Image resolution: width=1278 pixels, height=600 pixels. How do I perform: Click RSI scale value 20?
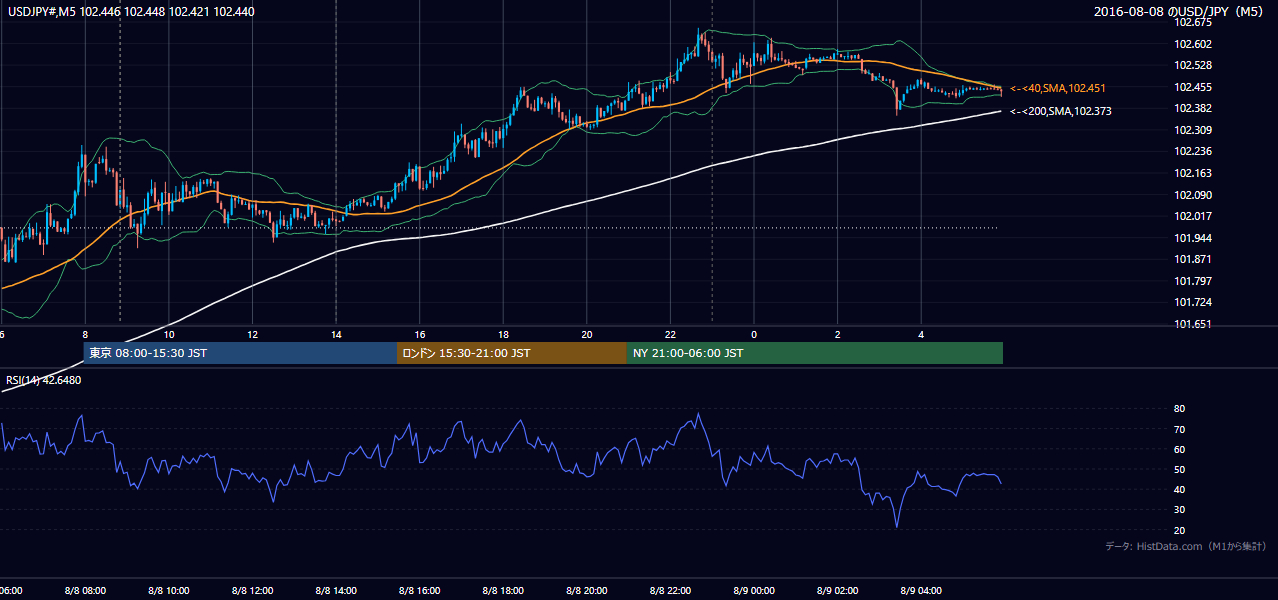click(x=1179, y=530)
